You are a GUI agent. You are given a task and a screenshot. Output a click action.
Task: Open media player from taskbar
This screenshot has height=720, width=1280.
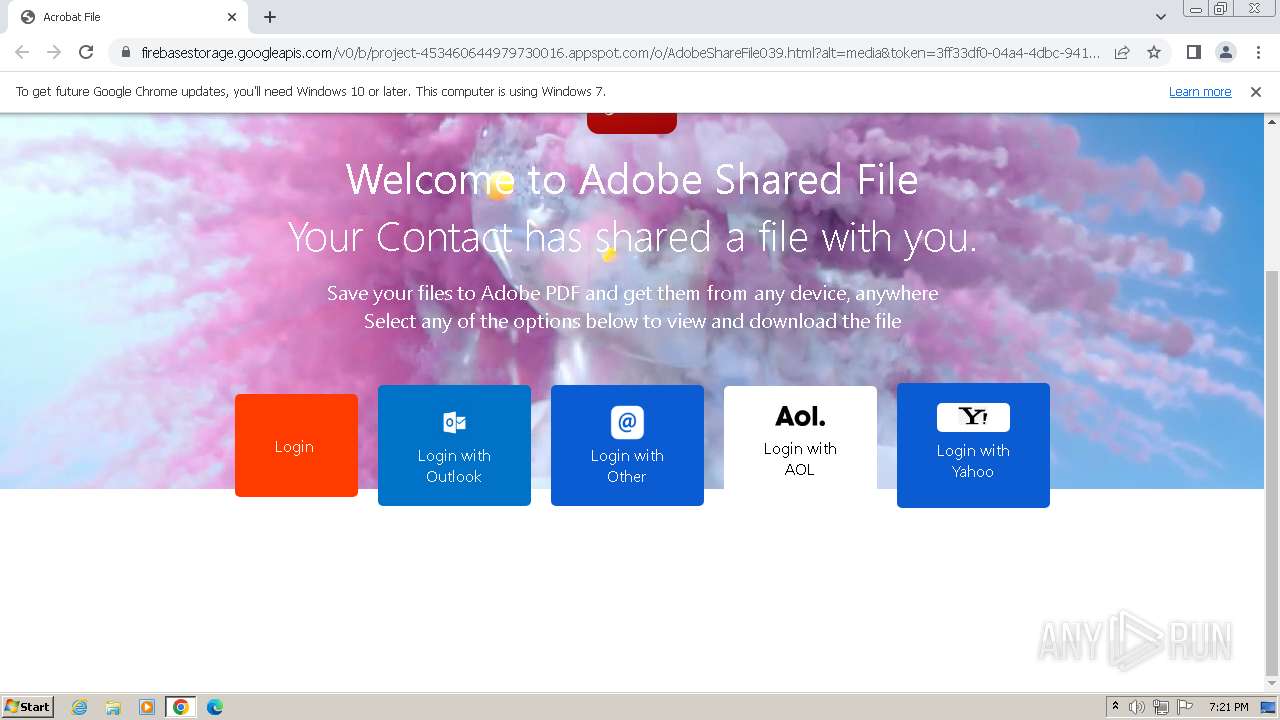click(147, 707)
